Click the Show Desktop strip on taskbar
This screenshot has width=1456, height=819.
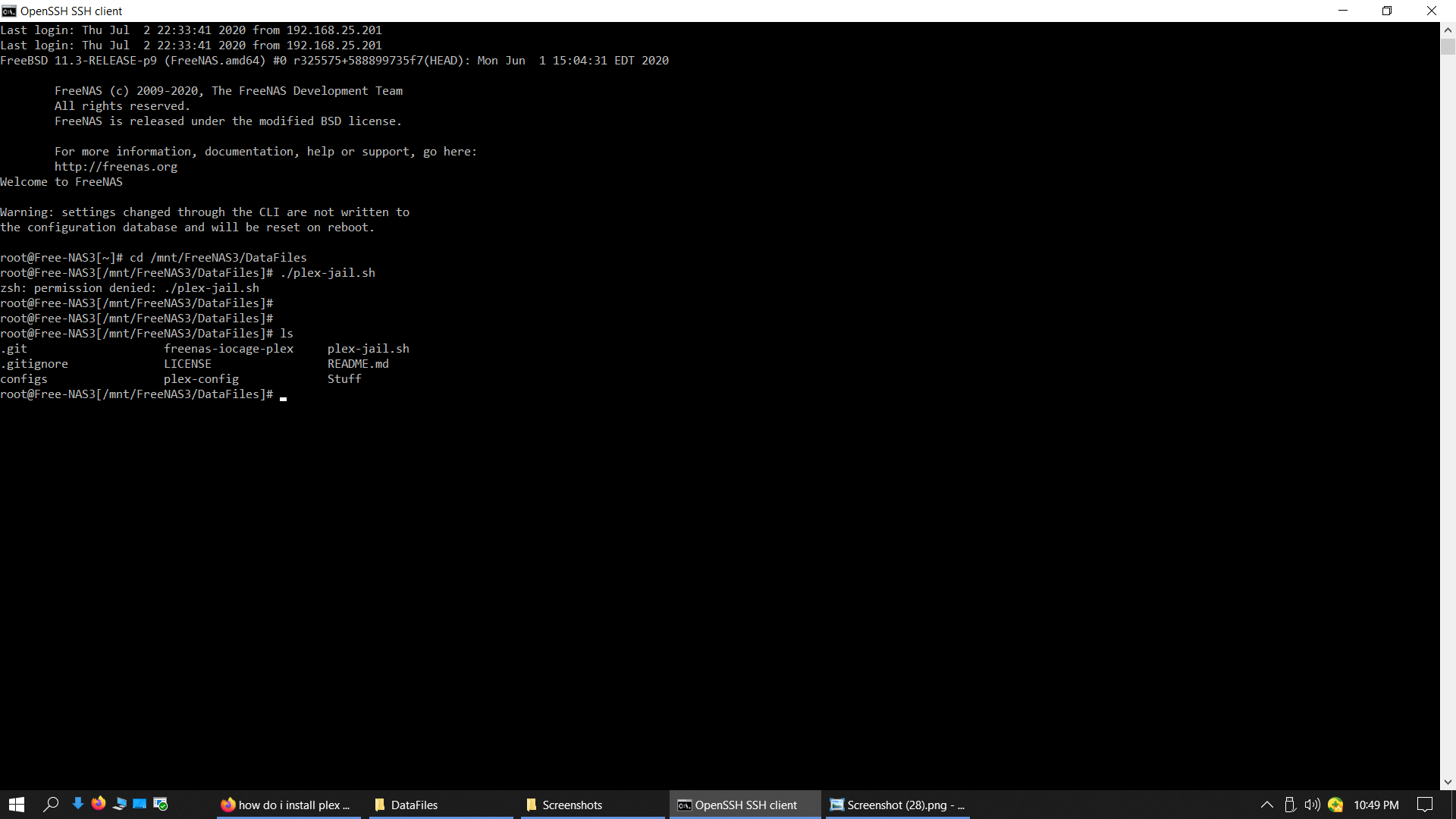(1453, 805)
